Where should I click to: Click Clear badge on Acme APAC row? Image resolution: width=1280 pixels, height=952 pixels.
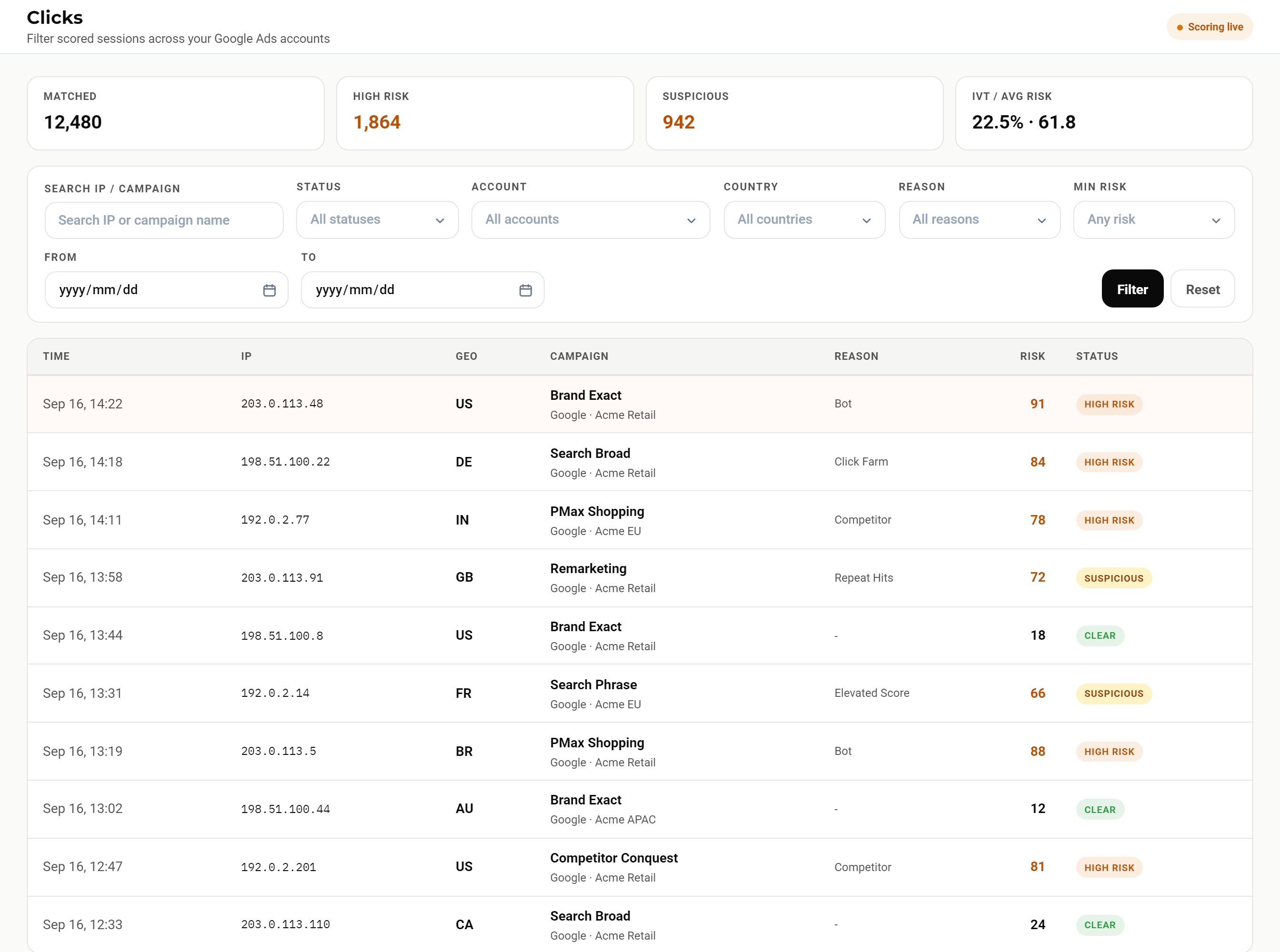coord(1100,810)
